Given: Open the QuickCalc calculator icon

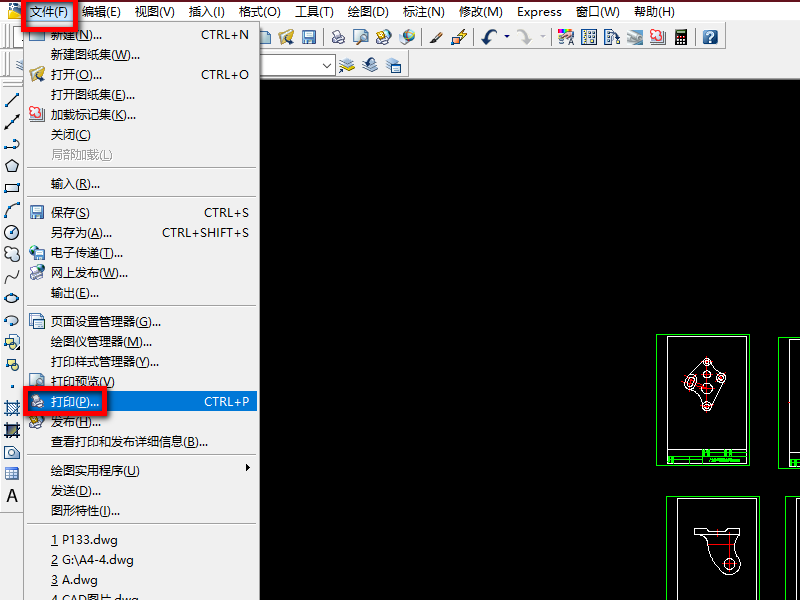Looking at the screenshot, I should pyautogui.click(x=681, y=37).
